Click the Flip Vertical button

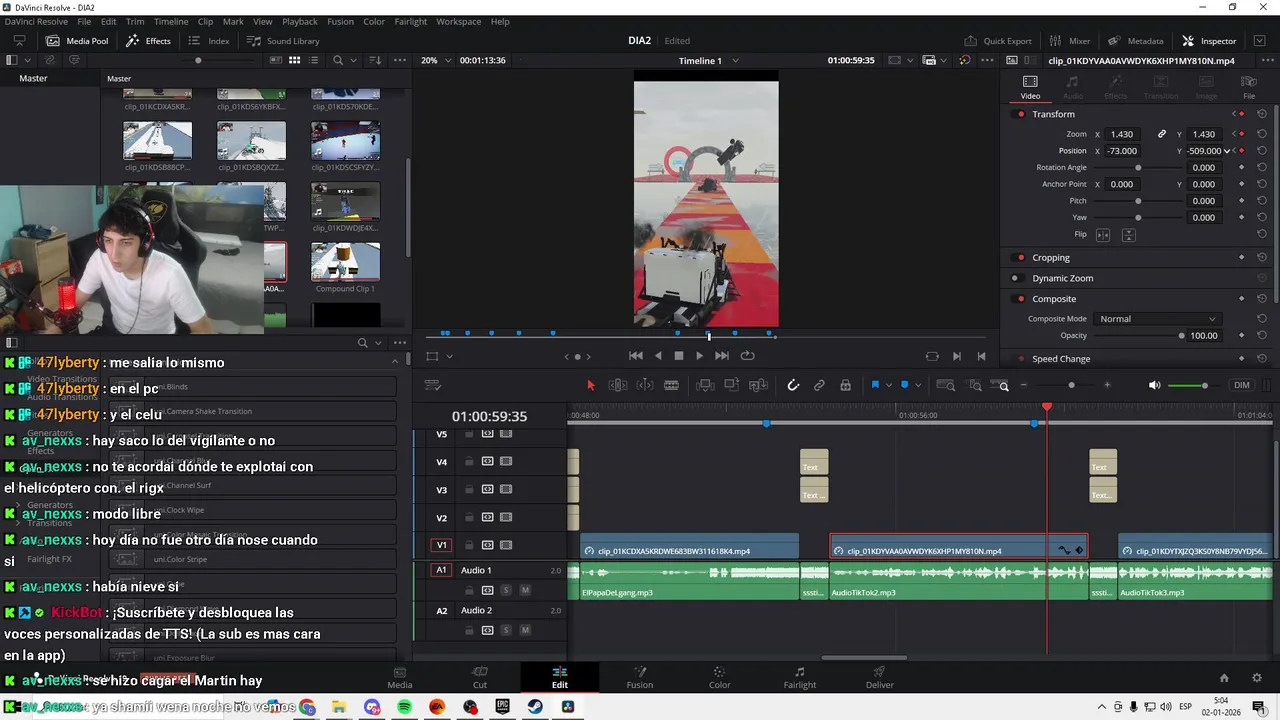(x=1129, y=235)
